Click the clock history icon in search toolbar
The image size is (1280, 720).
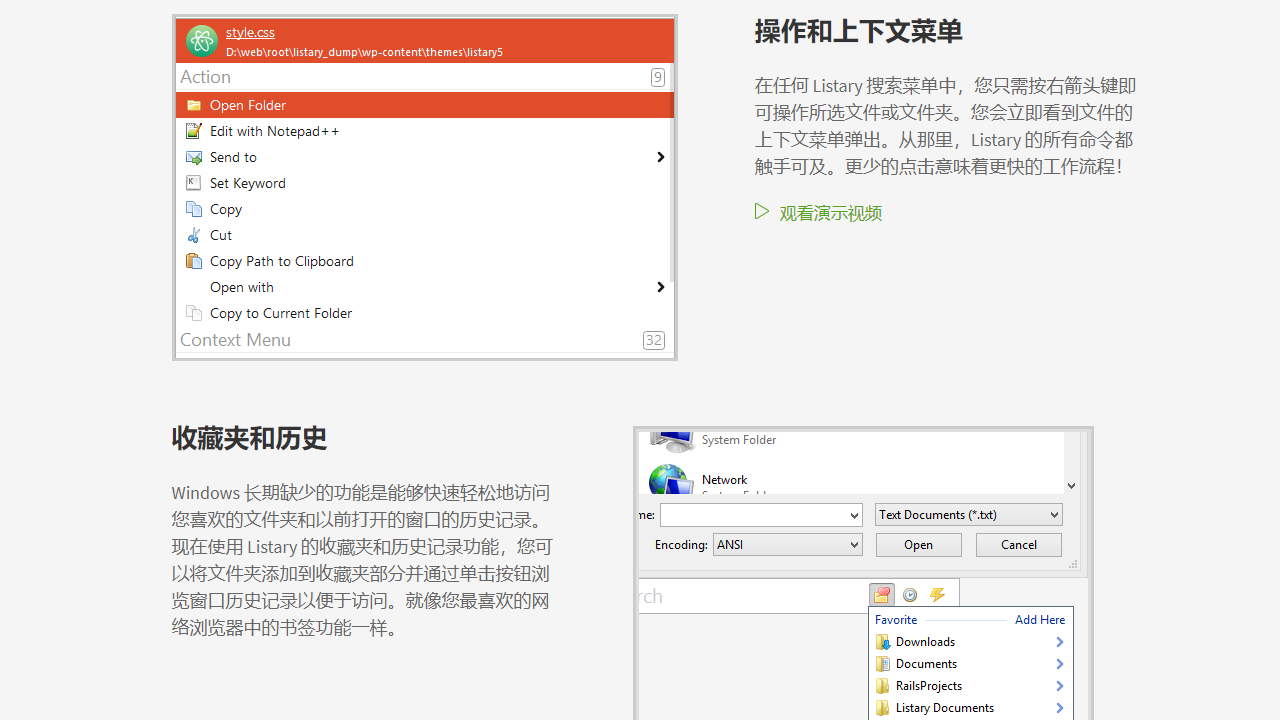[x=910, y=595]
